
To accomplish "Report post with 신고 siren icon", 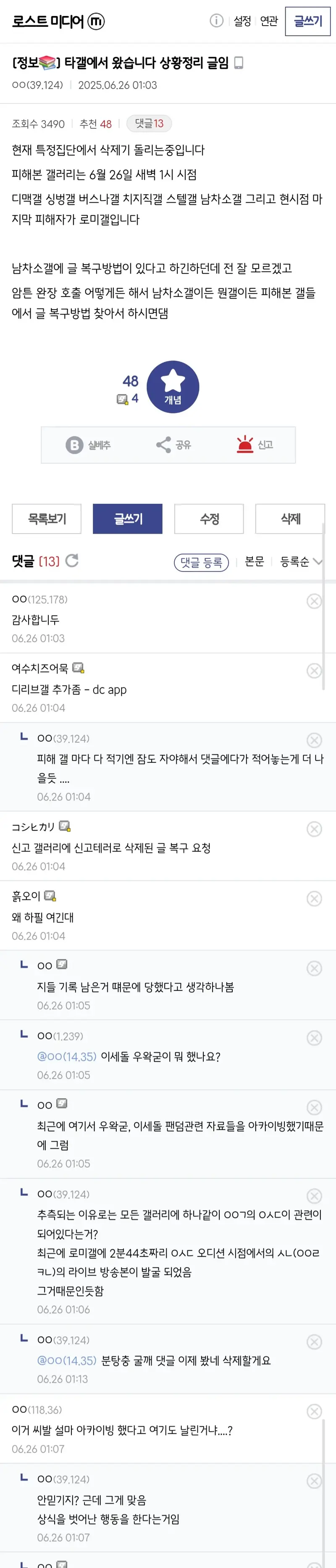I will [x=245, y=444].
